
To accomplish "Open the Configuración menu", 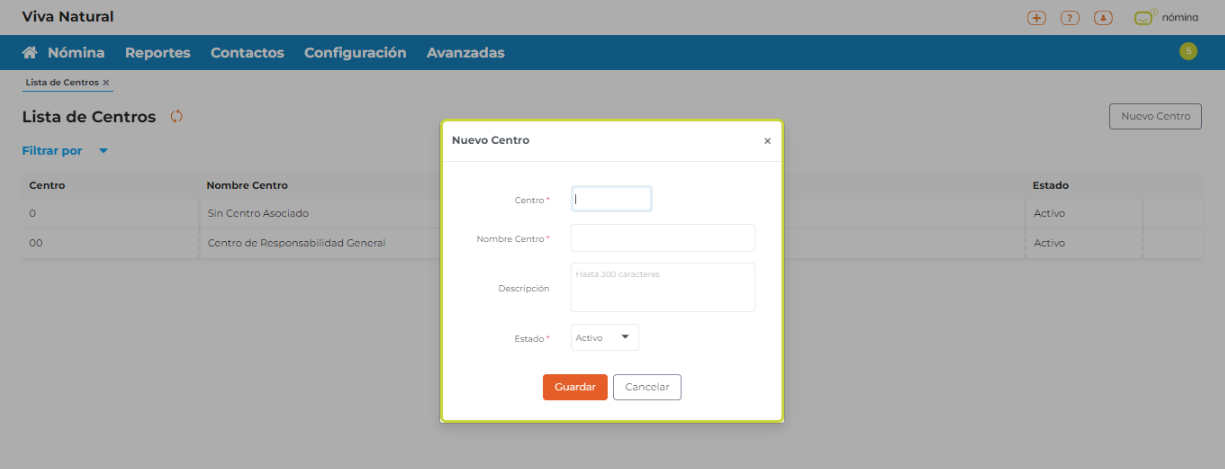I will tap(355, 53).
